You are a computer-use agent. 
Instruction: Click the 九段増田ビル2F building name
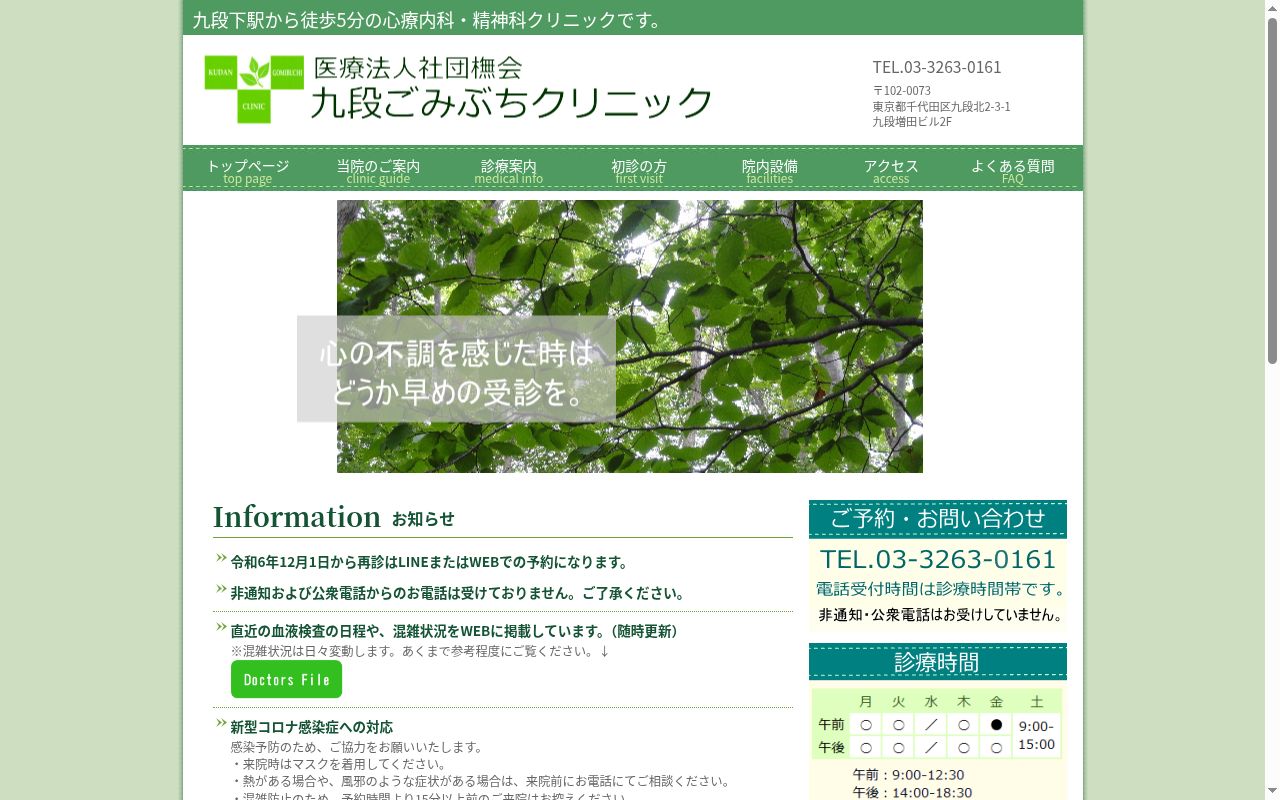point(912,122)
